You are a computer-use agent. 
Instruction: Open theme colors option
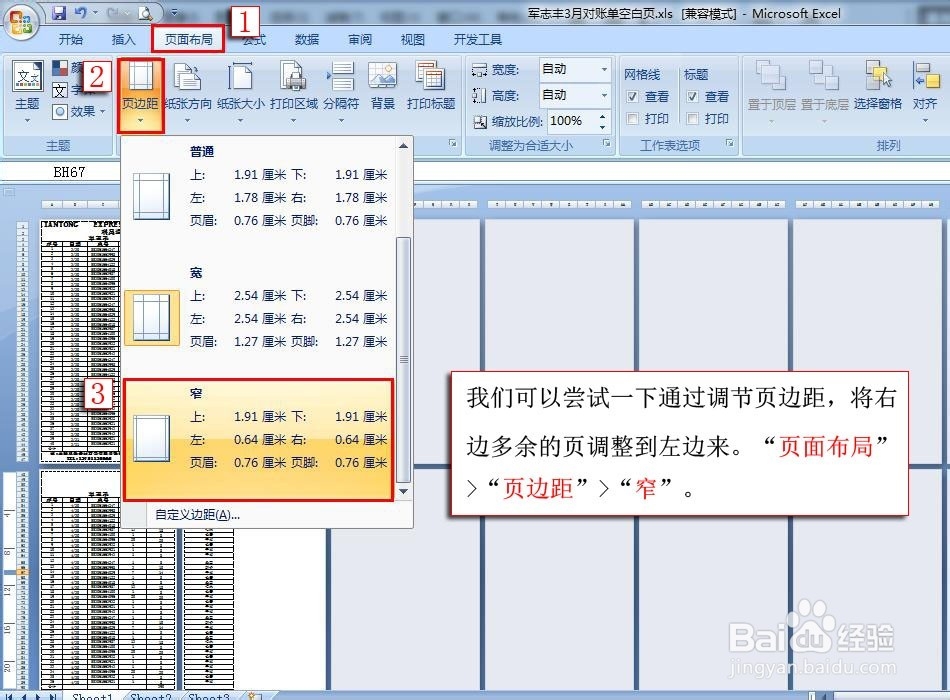[x=67, y=67]
